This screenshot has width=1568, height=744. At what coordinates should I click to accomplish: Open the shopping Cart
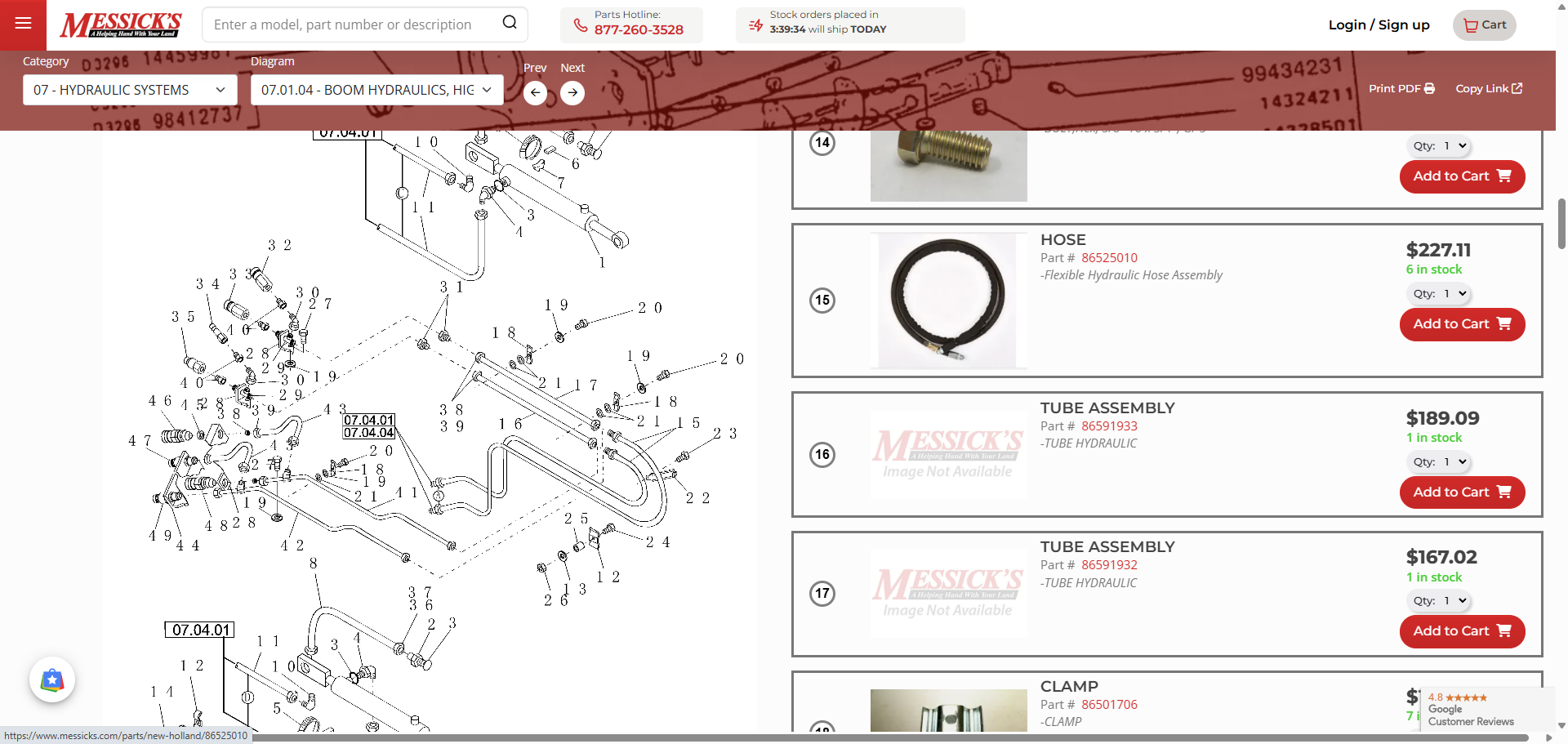point(1484,25)
